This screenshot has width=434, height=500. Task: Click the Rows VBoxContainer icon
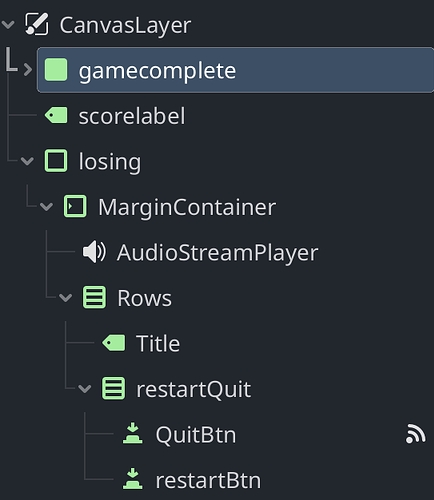(x=94, y=297)
